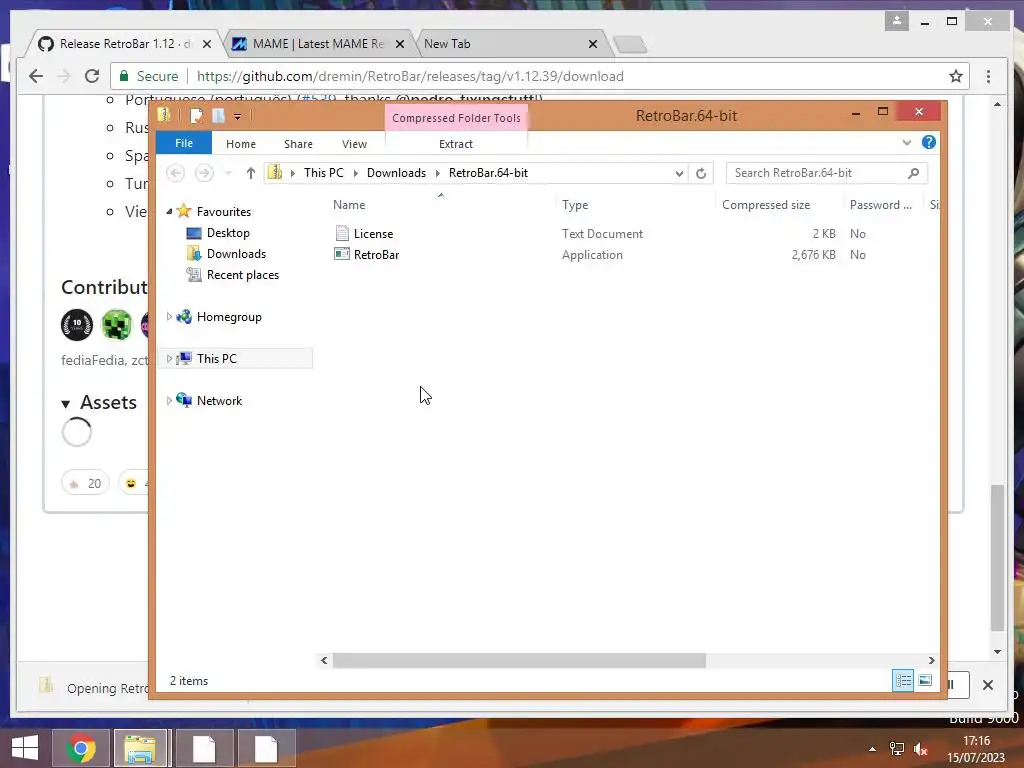Open address bar previous locations dropdown
The image size is (1024, 768).
click(679, 173)
